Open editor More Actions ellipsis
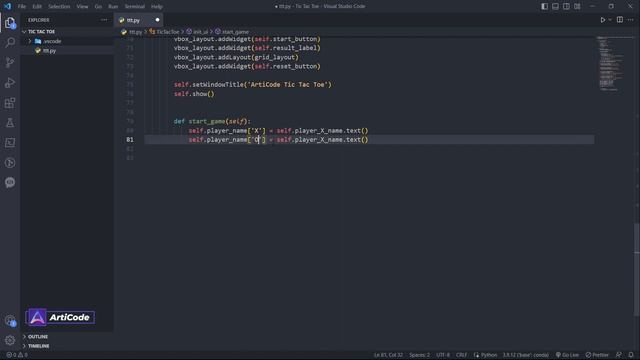Screen dimensions: 640x360 [x=631, y=20]
